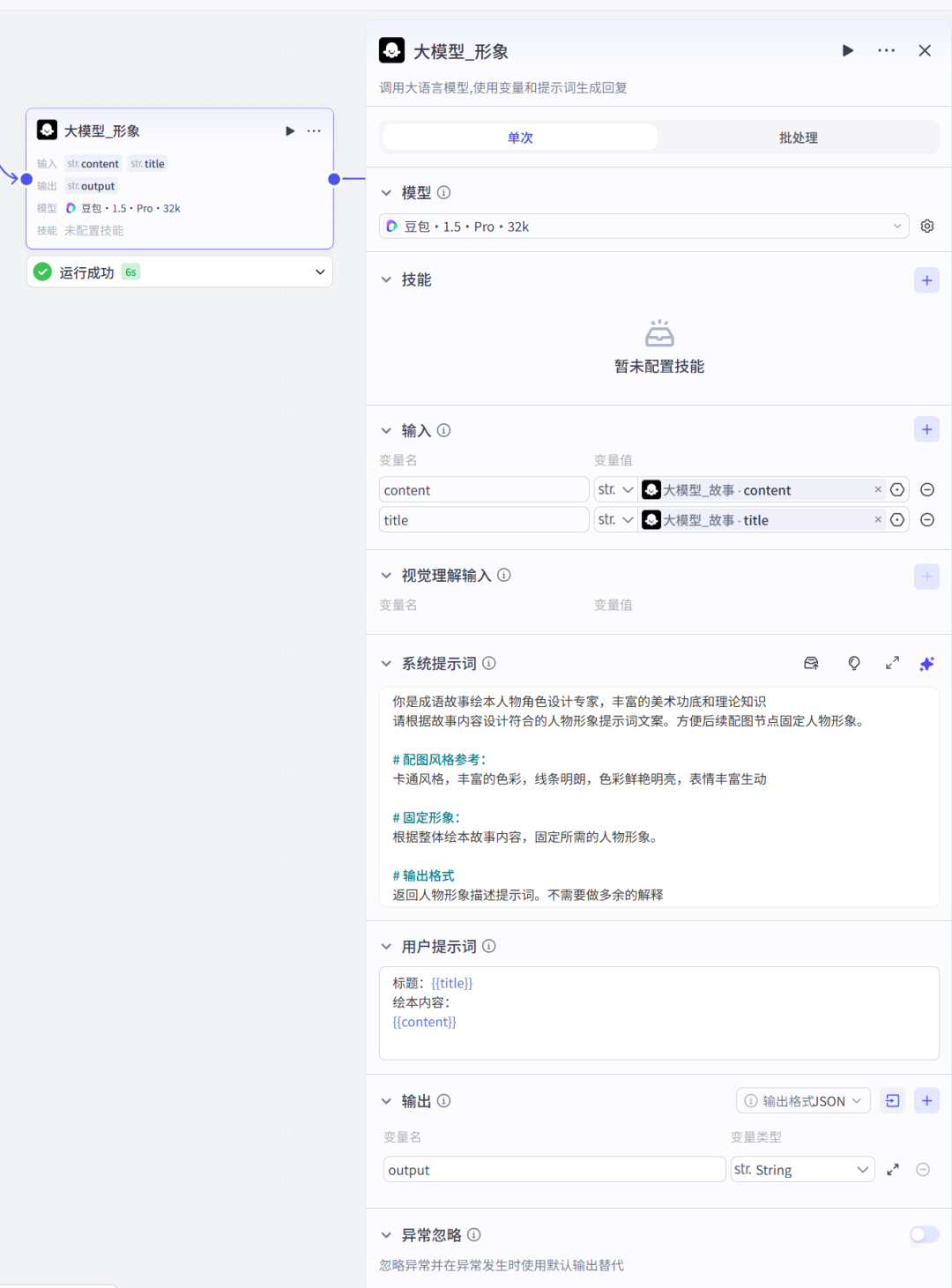Click the lightbulb icon above system prompt
Viewport: 952px width, 1288px height.
(x=853, y=663)
